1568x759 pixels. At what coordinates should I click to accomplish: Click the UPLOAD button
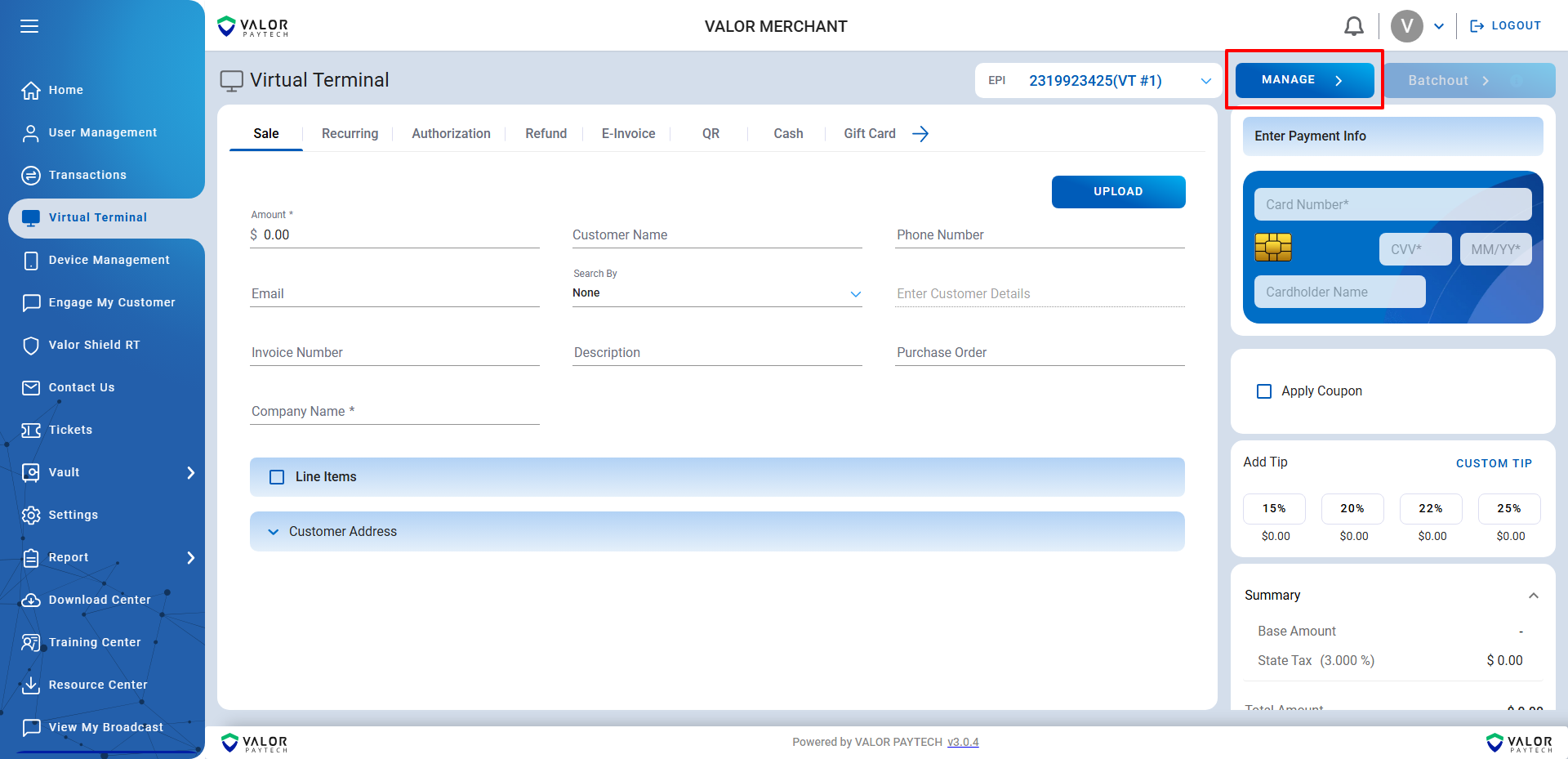1118,192
